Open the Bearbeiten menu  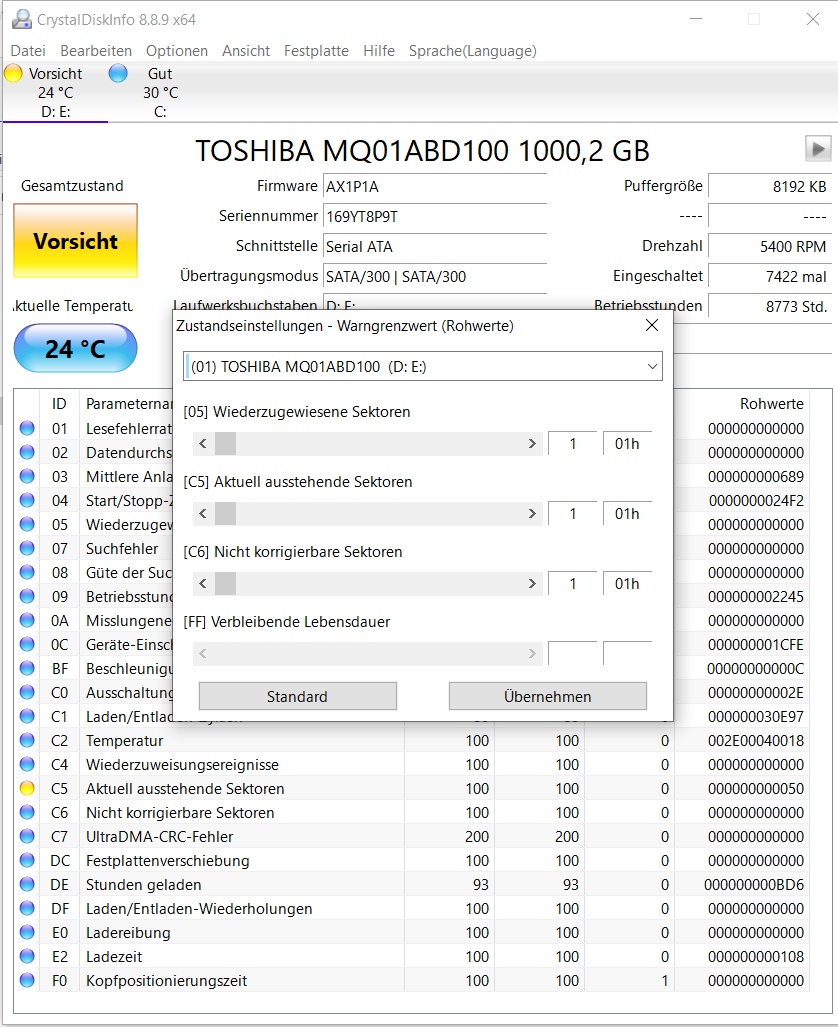(x=96, y=51)
